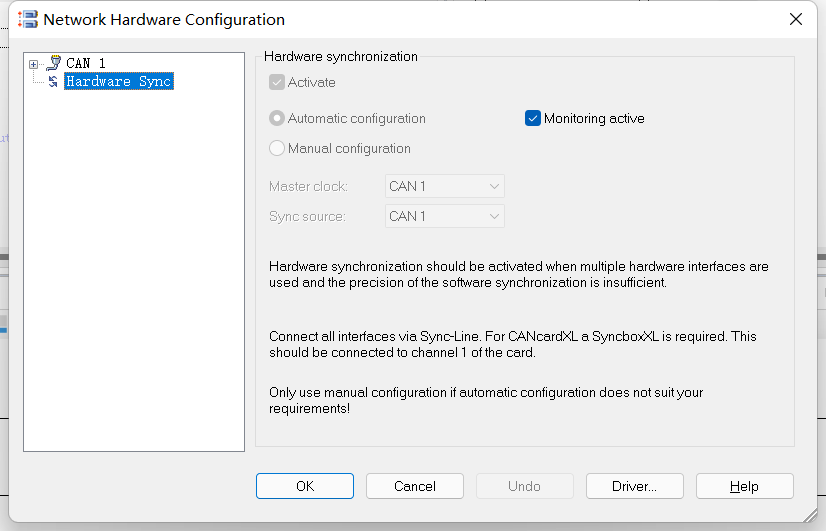Click the Hardware Sync arrows icon
The height and width of the screenshot is (531, 826).
pos(53,81)
